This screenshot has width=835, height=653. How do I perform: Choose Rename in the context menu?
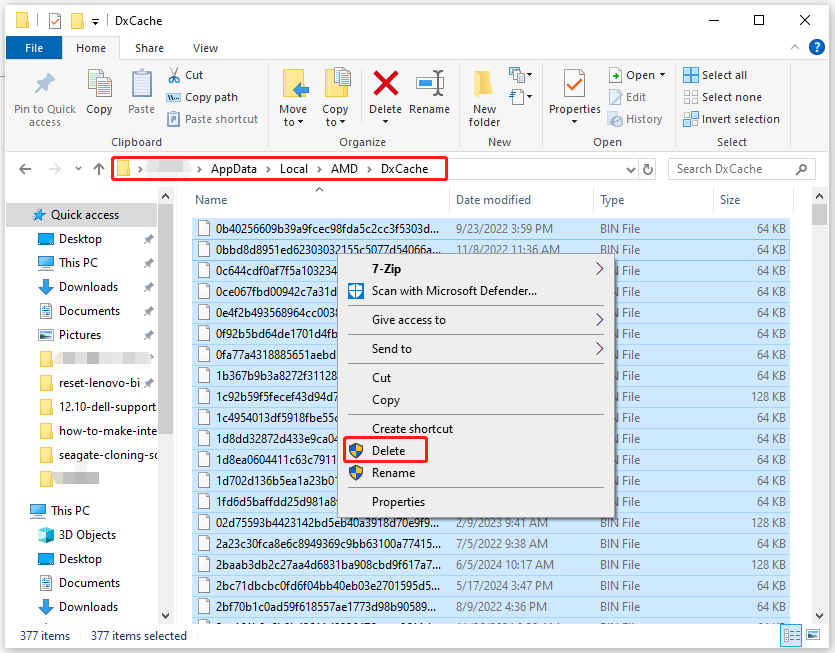[393, 473]
